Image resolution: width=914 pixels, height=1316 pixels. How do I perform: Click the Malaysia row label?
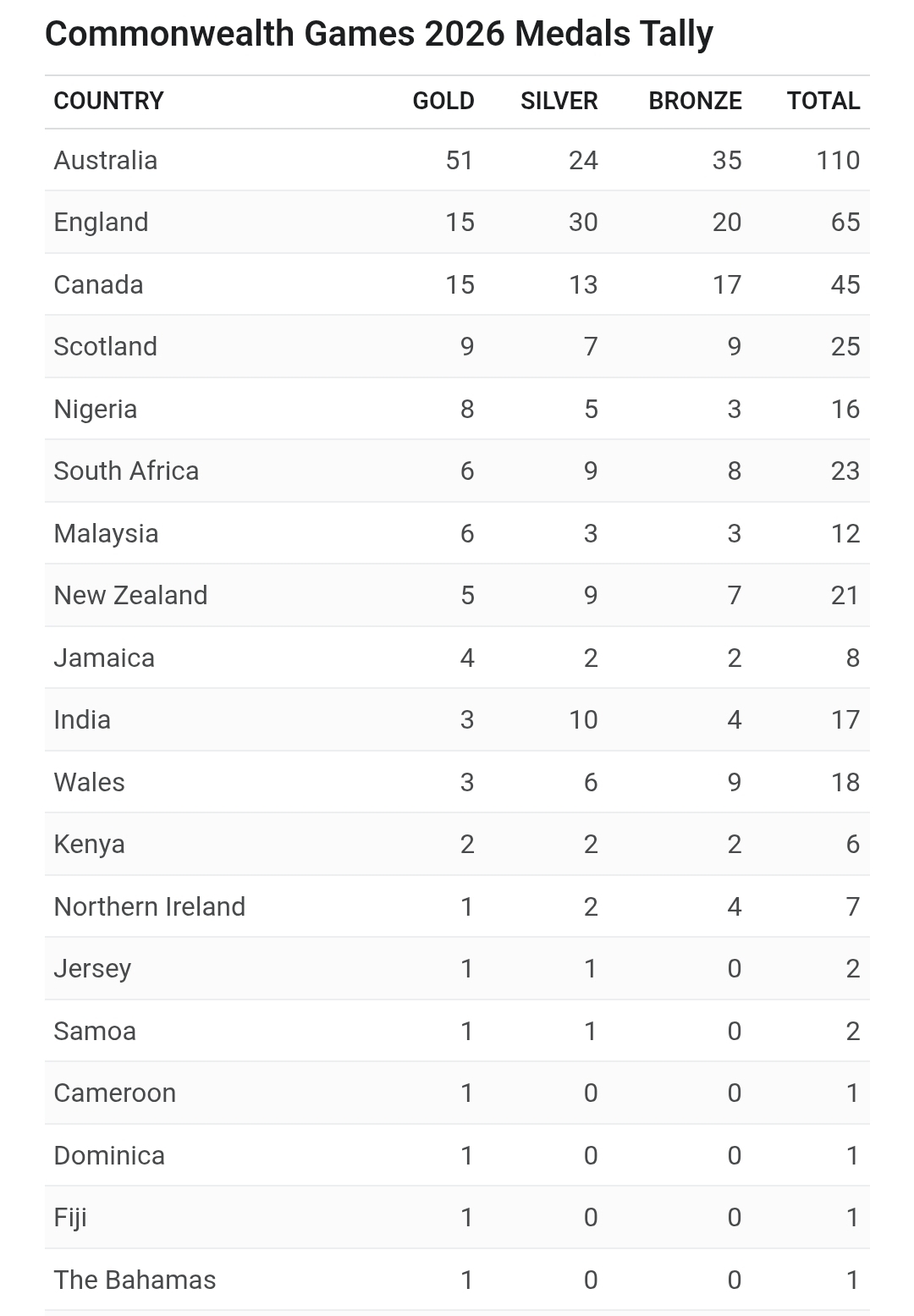[106, 533]
